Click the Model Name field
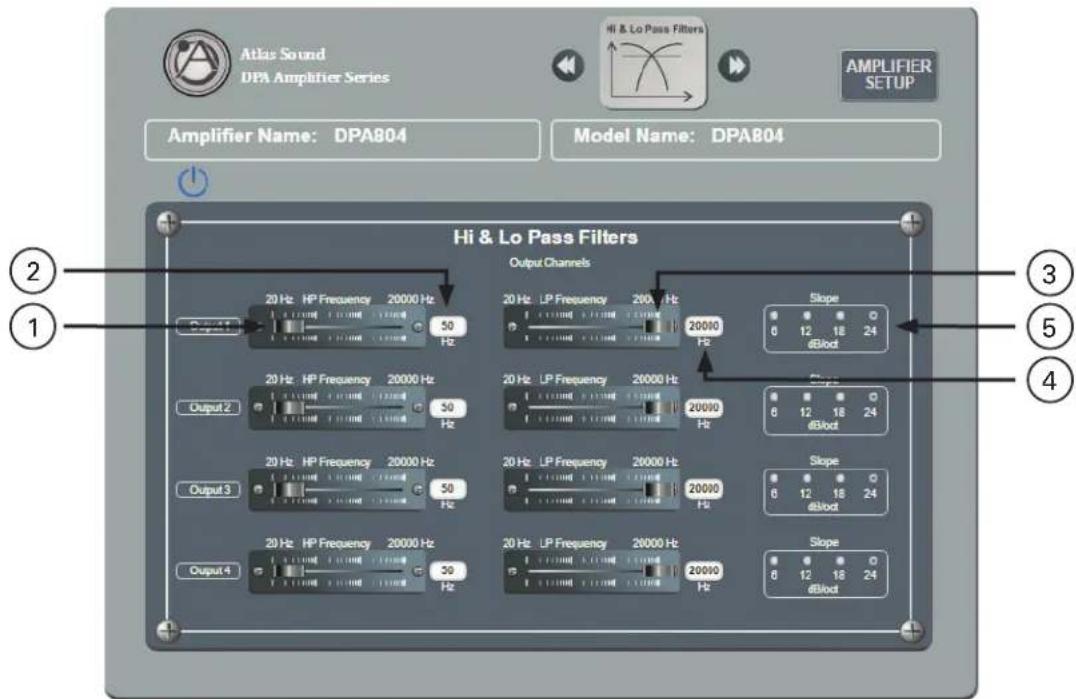Screen dimensions: 1076x699 coord(746,140)
